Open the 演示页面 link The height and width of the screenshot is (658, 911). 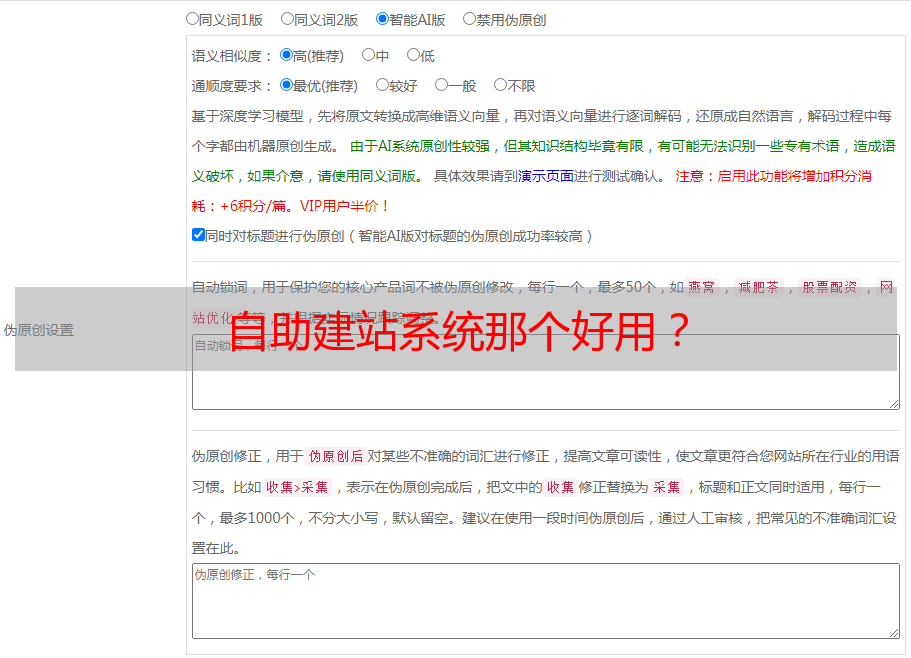[545, 176]
